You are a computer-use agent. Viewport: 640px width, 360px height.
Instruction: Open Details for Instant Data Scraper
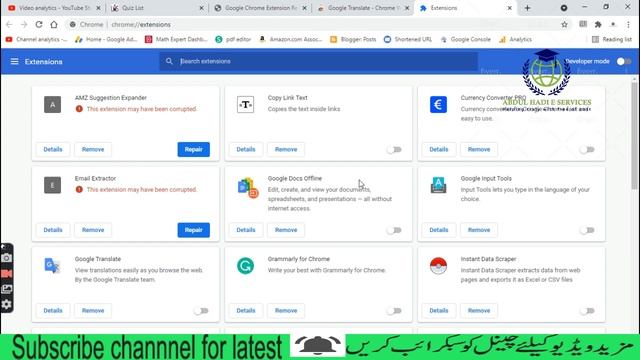click(x=439, y=311)
